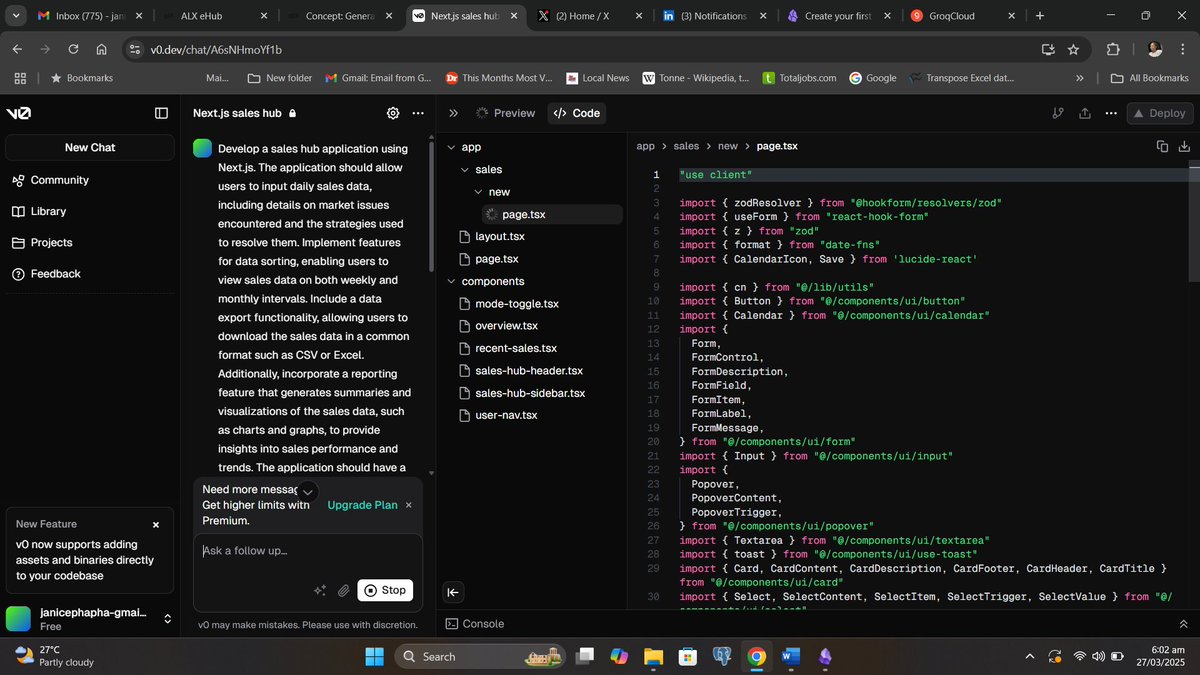The image size is (1200, 675).
Task: Collapse the new folder in tree
Action: pyautogui.click(x=478, y=192)
